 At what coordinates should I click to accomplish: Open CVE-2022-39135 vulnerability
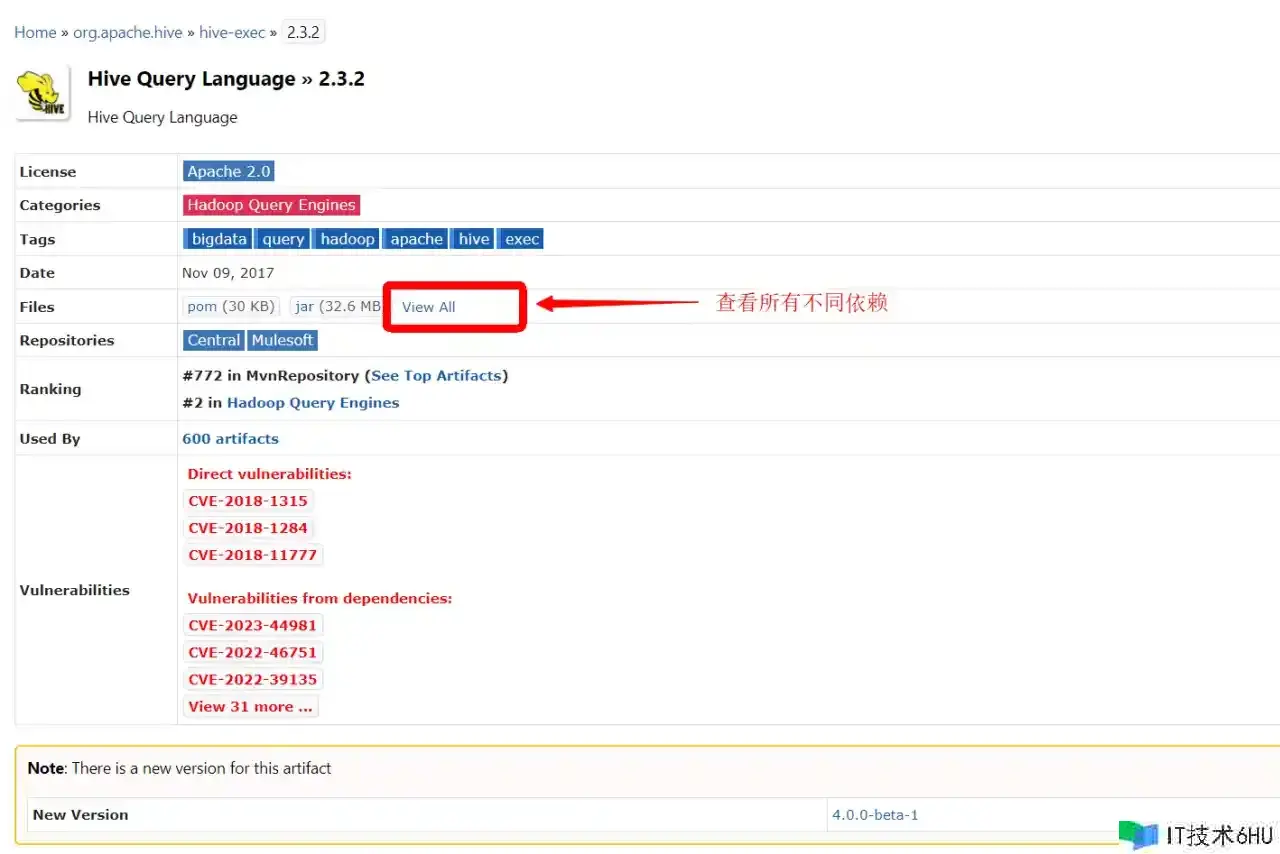tap(252, 679)
